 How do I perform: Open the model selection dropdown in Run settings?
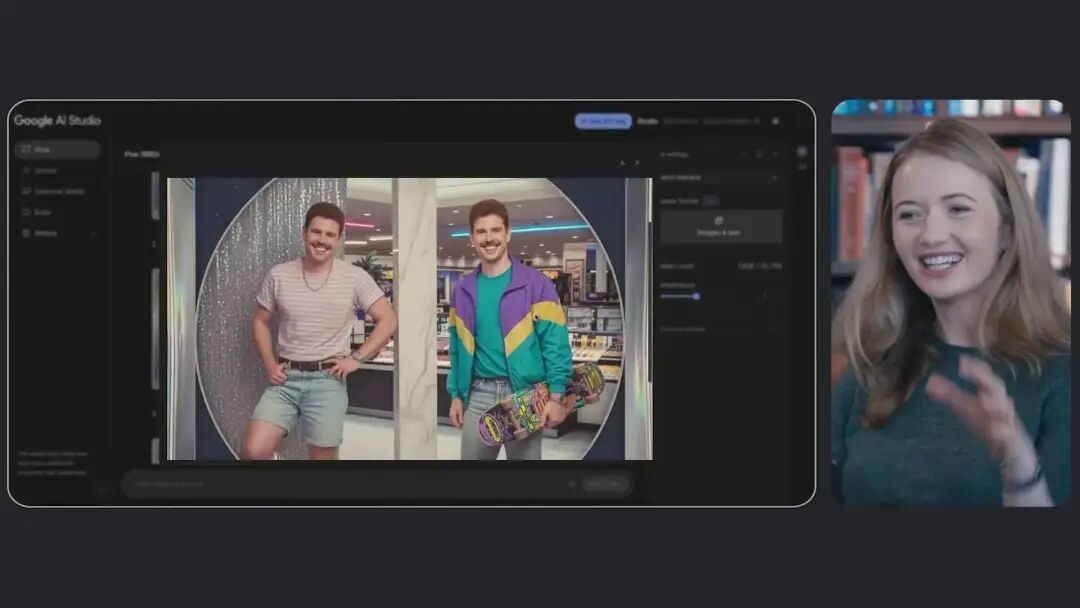coord(720,178)
